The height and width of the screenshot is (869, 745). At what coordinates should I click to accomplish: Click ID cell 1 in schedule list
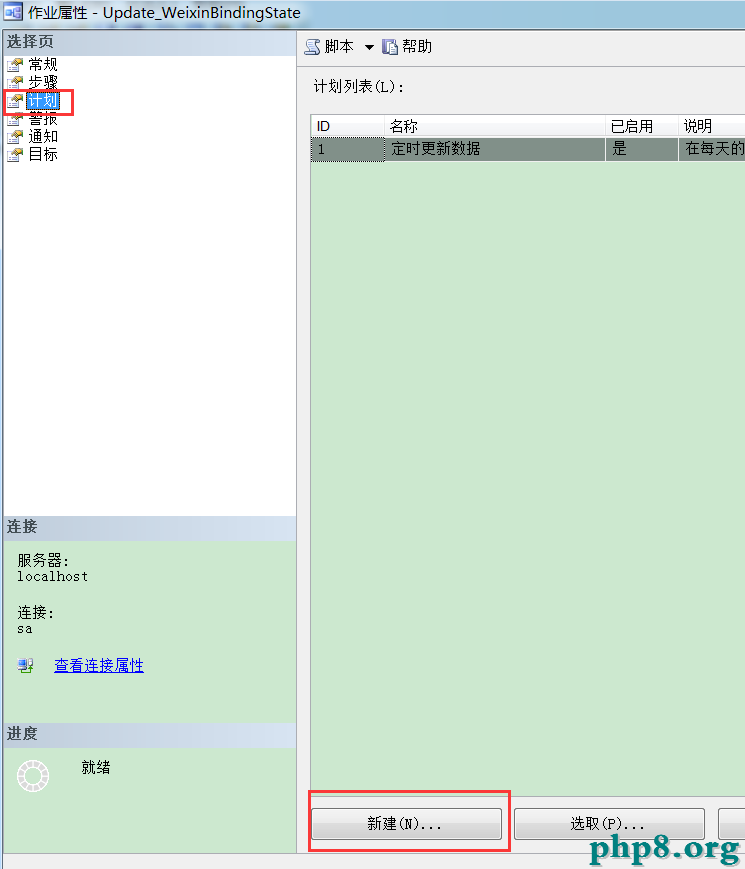coord(348,149)
